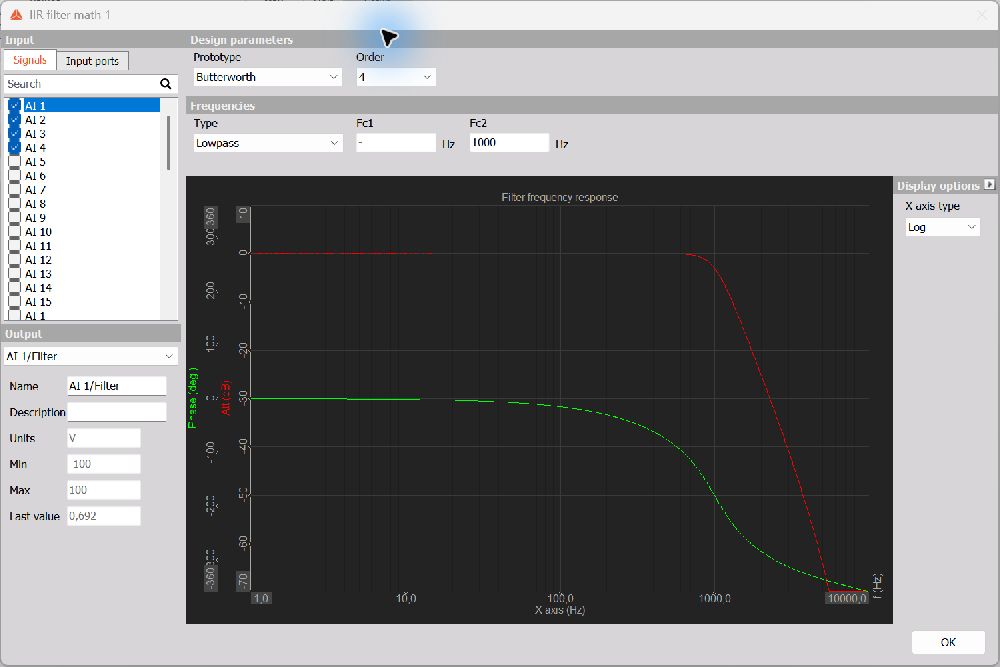This screenshot has width=1000, height=667.
Task: Collapse the Display options panel arrow
Action: (x=989, y=184)
